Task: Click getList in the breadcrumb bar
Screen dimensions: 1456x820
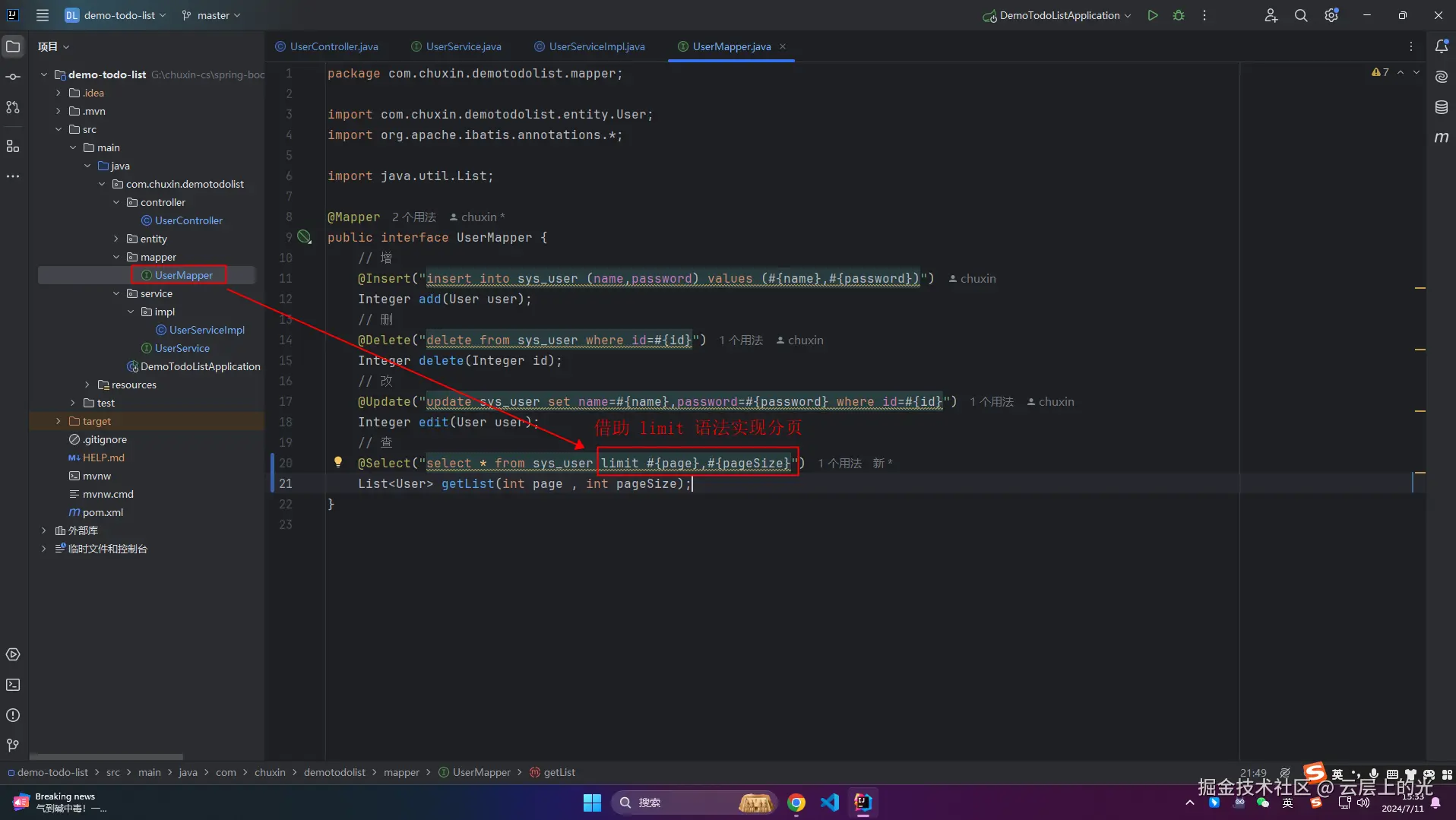Action: click(x=552, y=772)
